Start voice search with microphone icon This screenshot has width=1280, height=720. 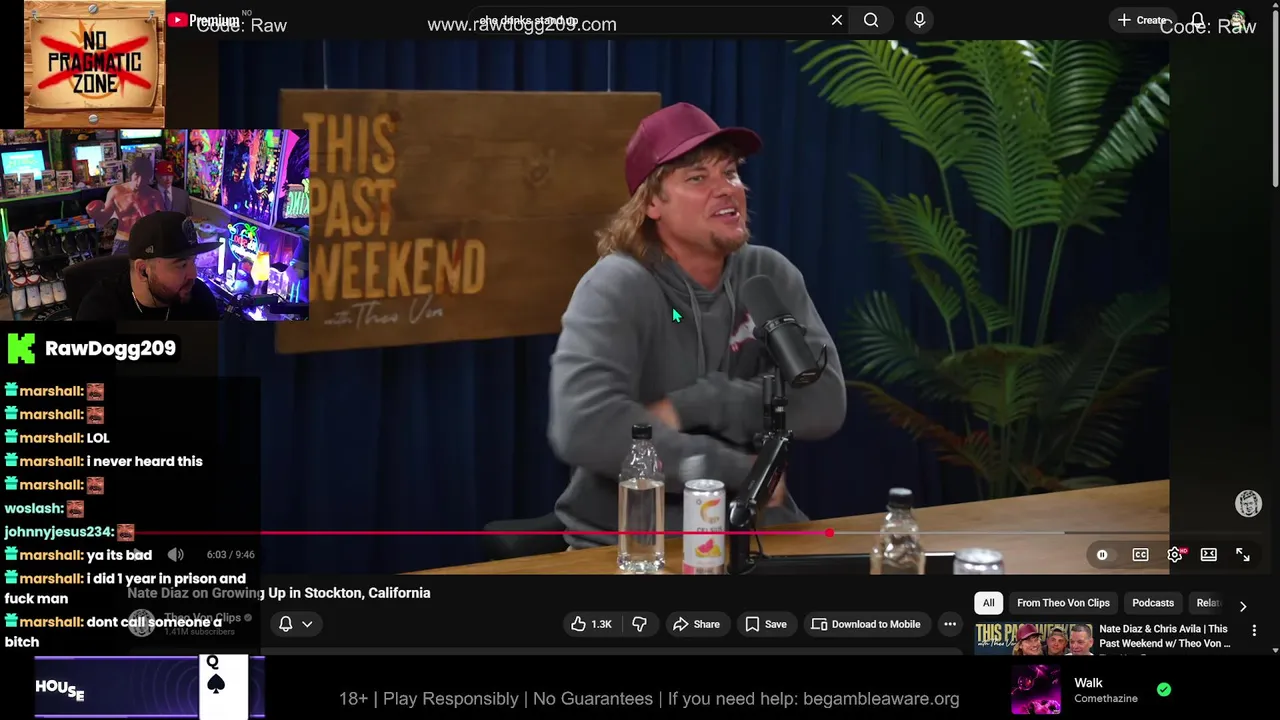pyautogui.click(x=919, y=20)
